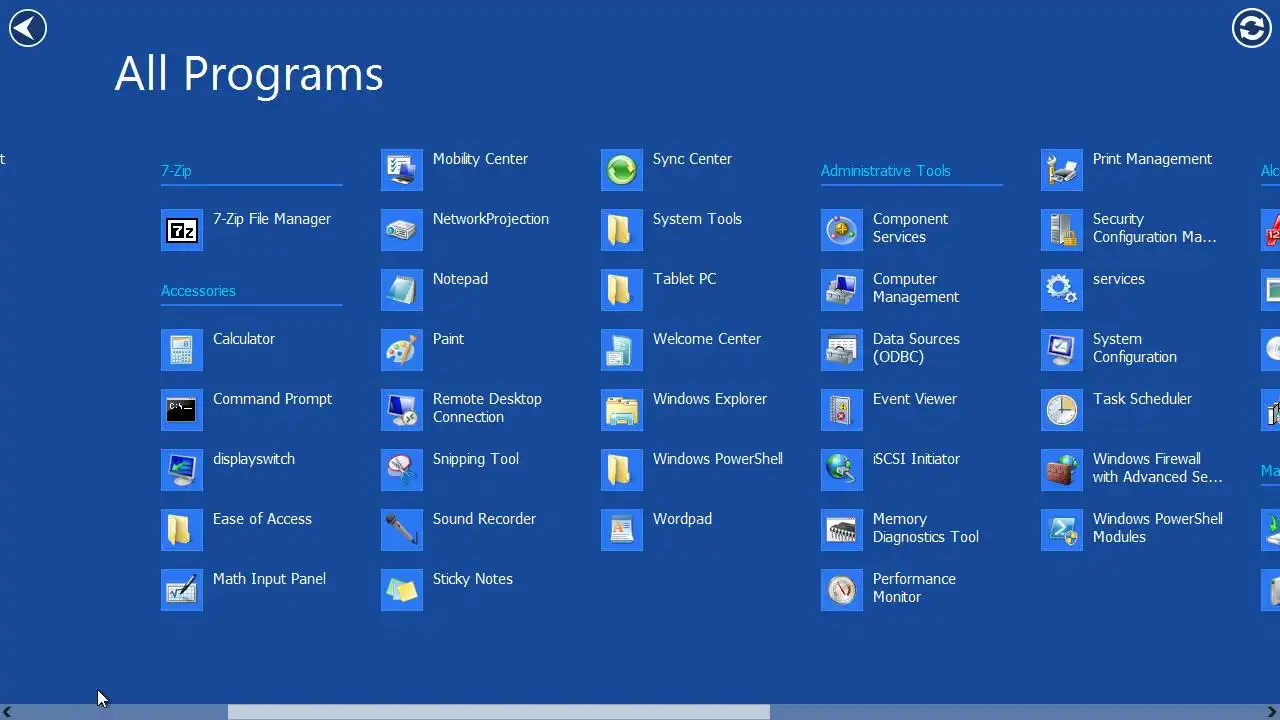Select the 7-Zip group header
Viewport: 1280px width, 720px height.
click(176, 171)
